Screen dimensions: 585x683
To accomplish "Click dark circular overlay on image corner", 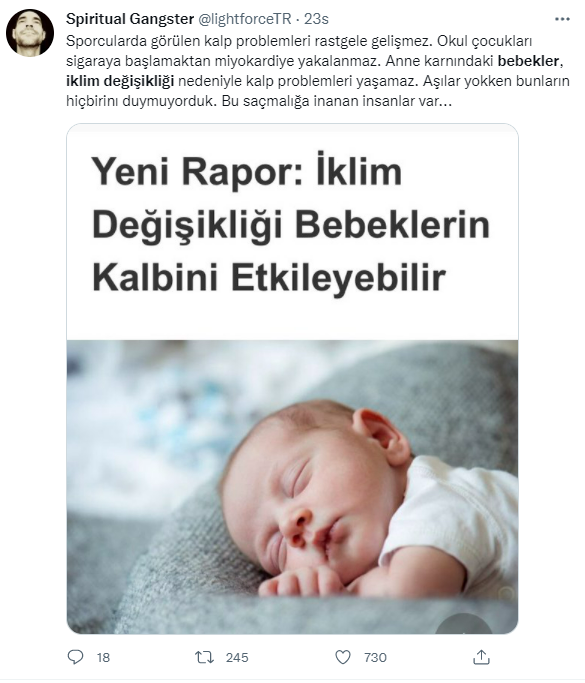I will (464, 624).
